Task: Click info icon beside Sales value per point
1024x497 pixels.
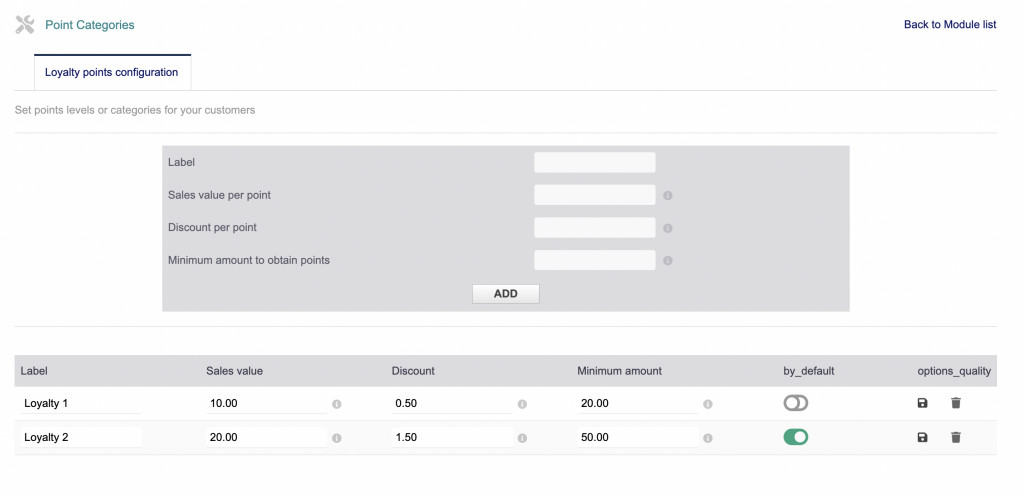Action: [x=668, y=196]
